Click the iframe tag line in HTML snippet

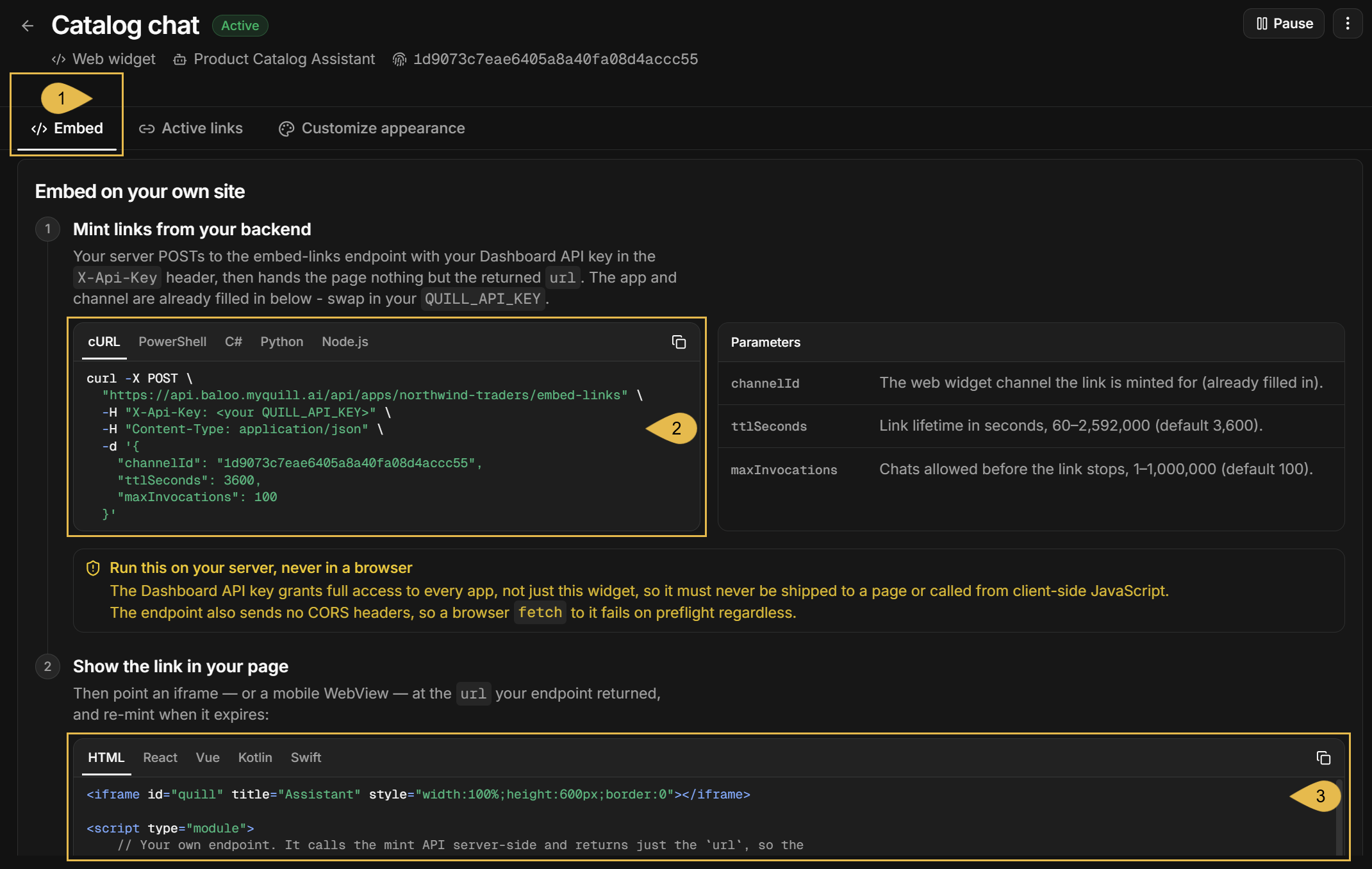418,794
